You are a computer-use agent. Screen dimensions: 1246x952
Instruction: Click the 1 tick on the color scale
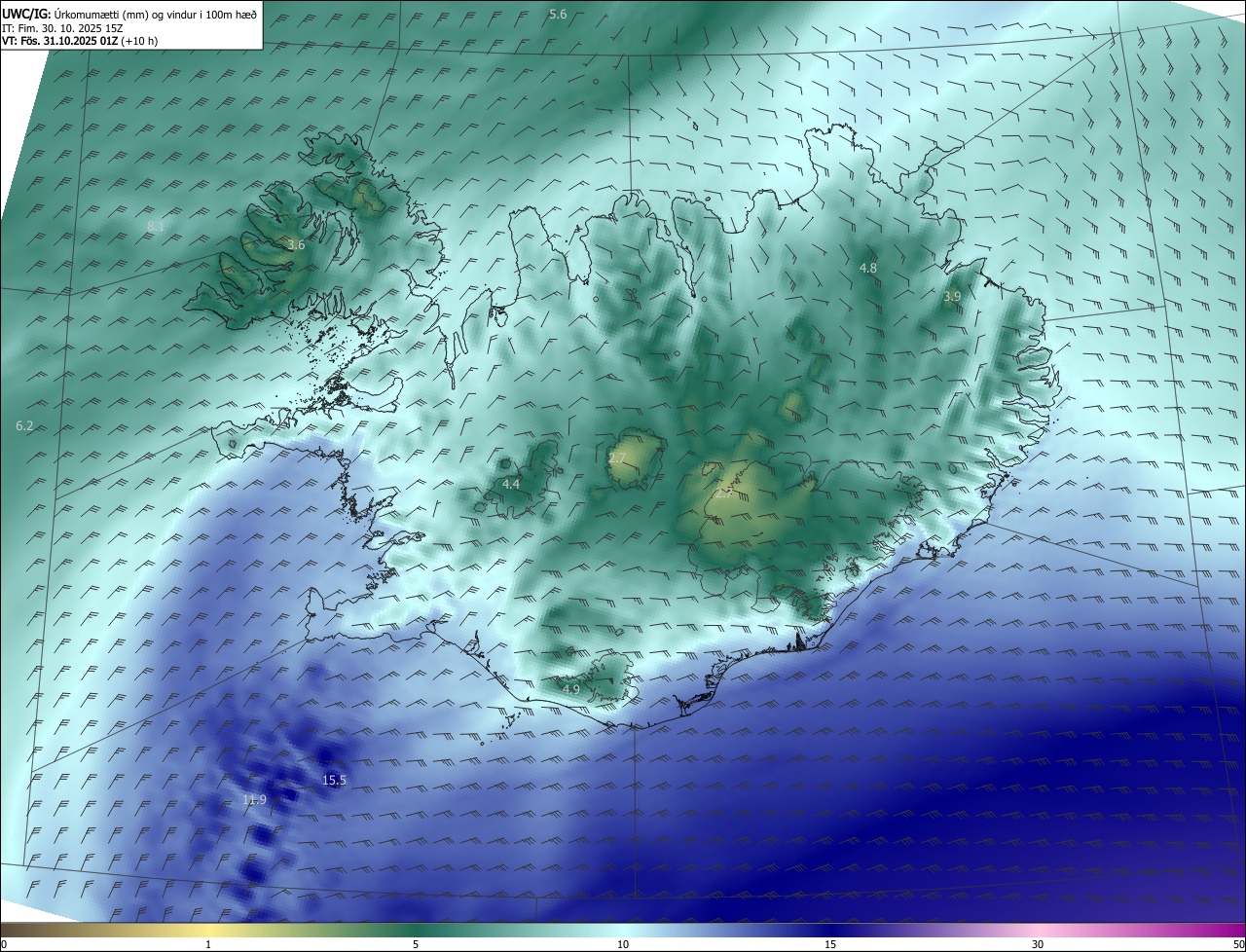coord(208,944)
